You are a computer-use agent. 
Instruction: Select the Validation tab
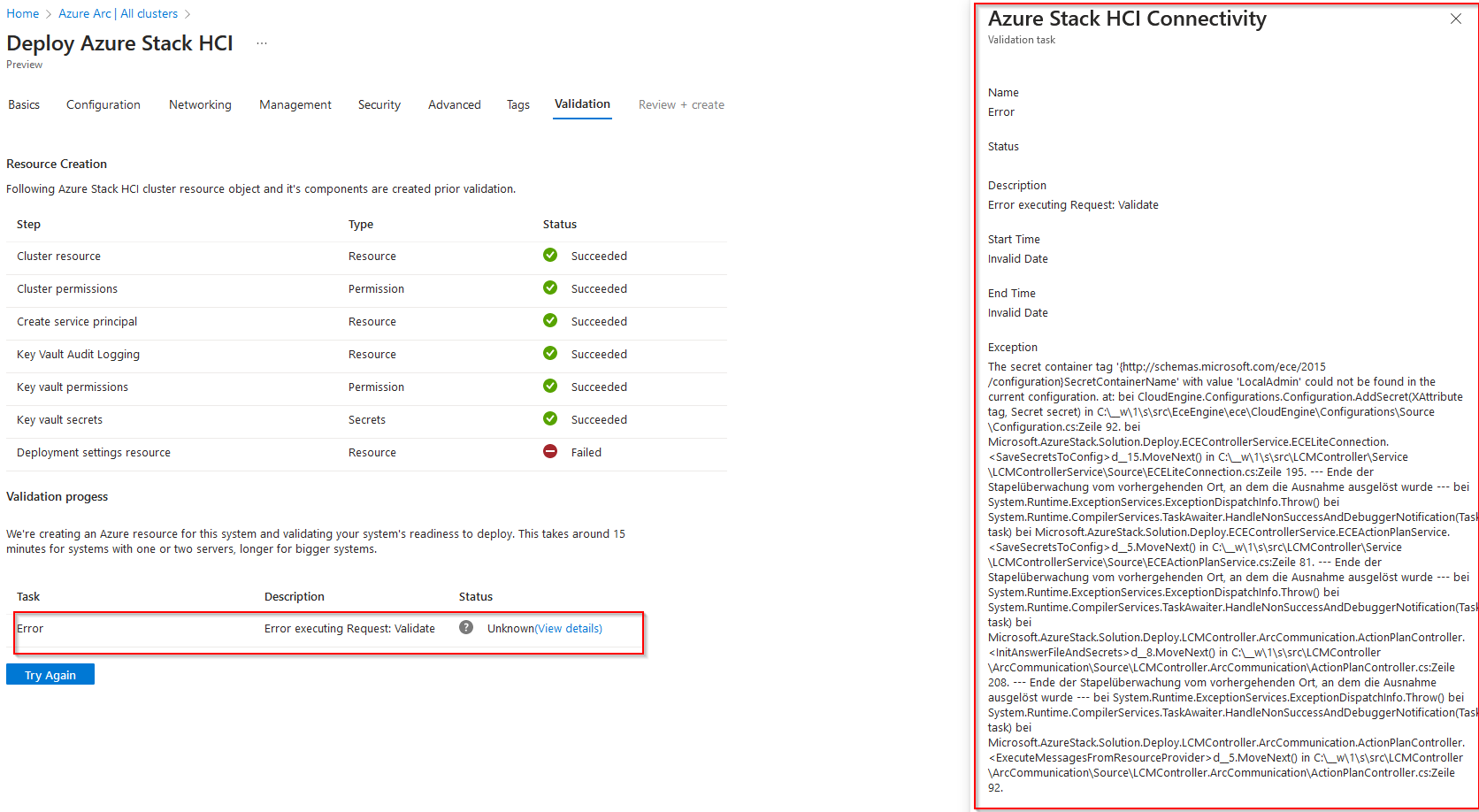pyautogui.click(x=582, y=104)
